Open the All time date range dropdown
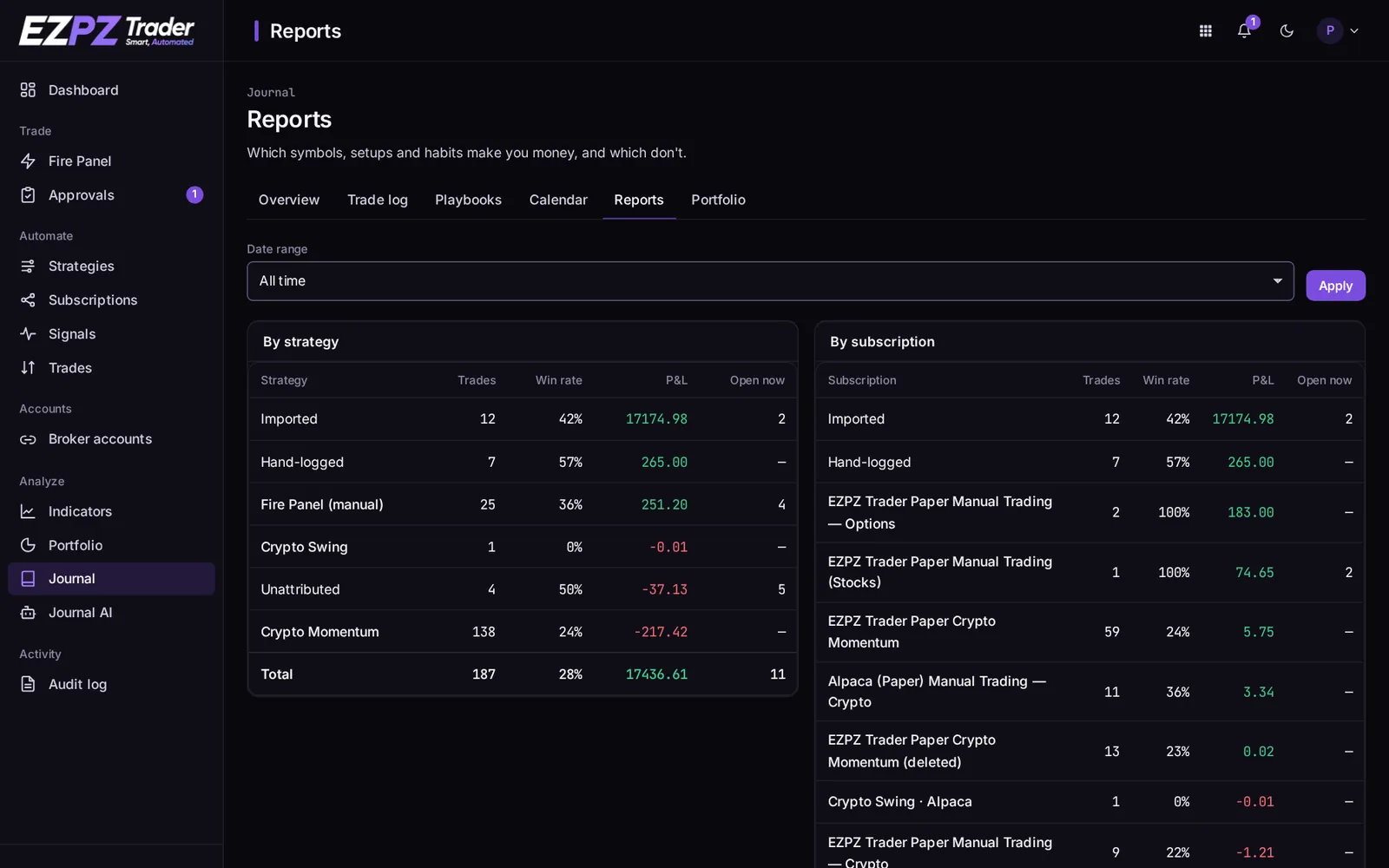 click(770, 281)
